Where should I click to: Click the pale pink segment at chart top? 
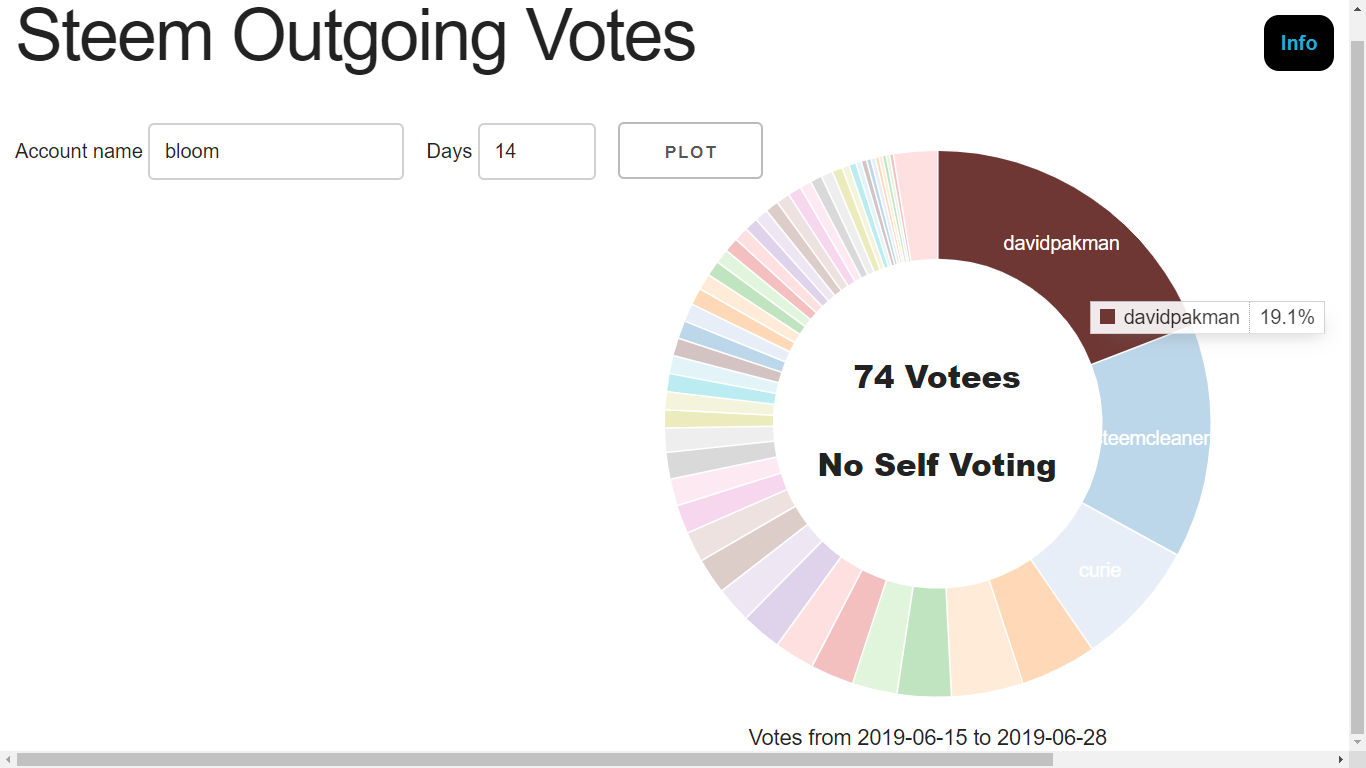[917, 205]
